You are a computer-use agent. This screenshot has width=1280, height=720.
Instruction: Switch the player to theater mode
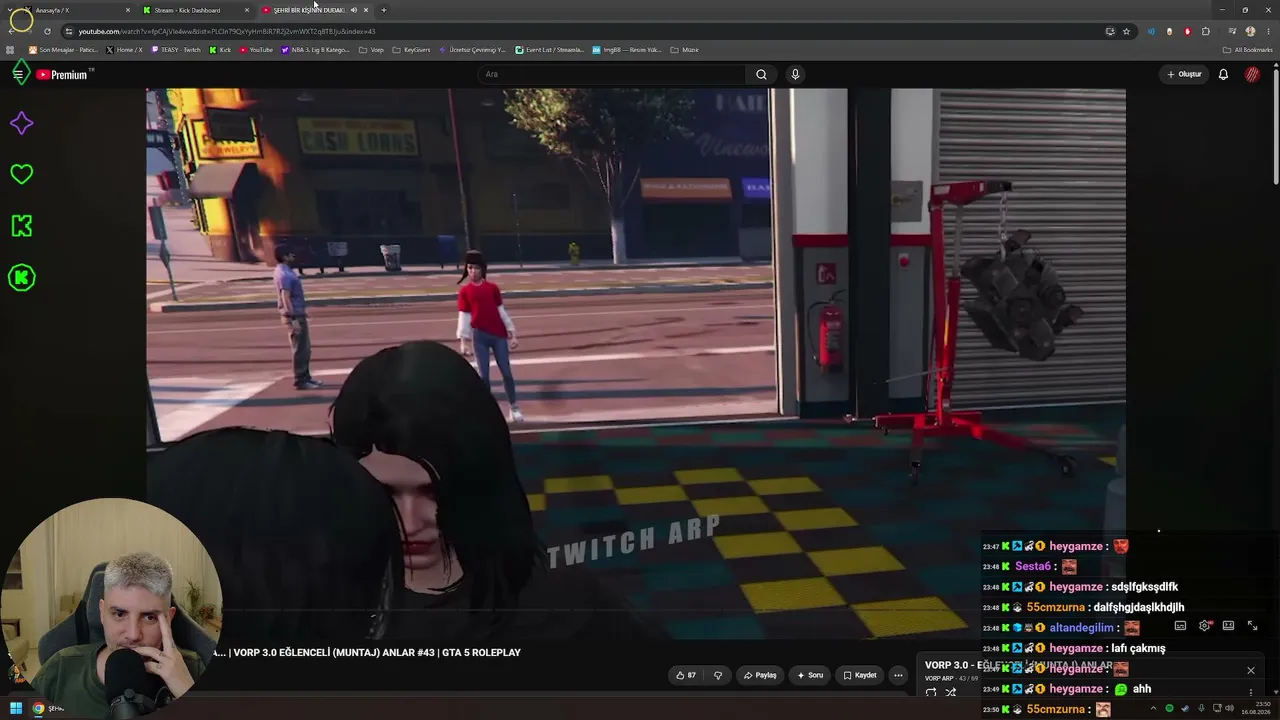coord(1228,626)
